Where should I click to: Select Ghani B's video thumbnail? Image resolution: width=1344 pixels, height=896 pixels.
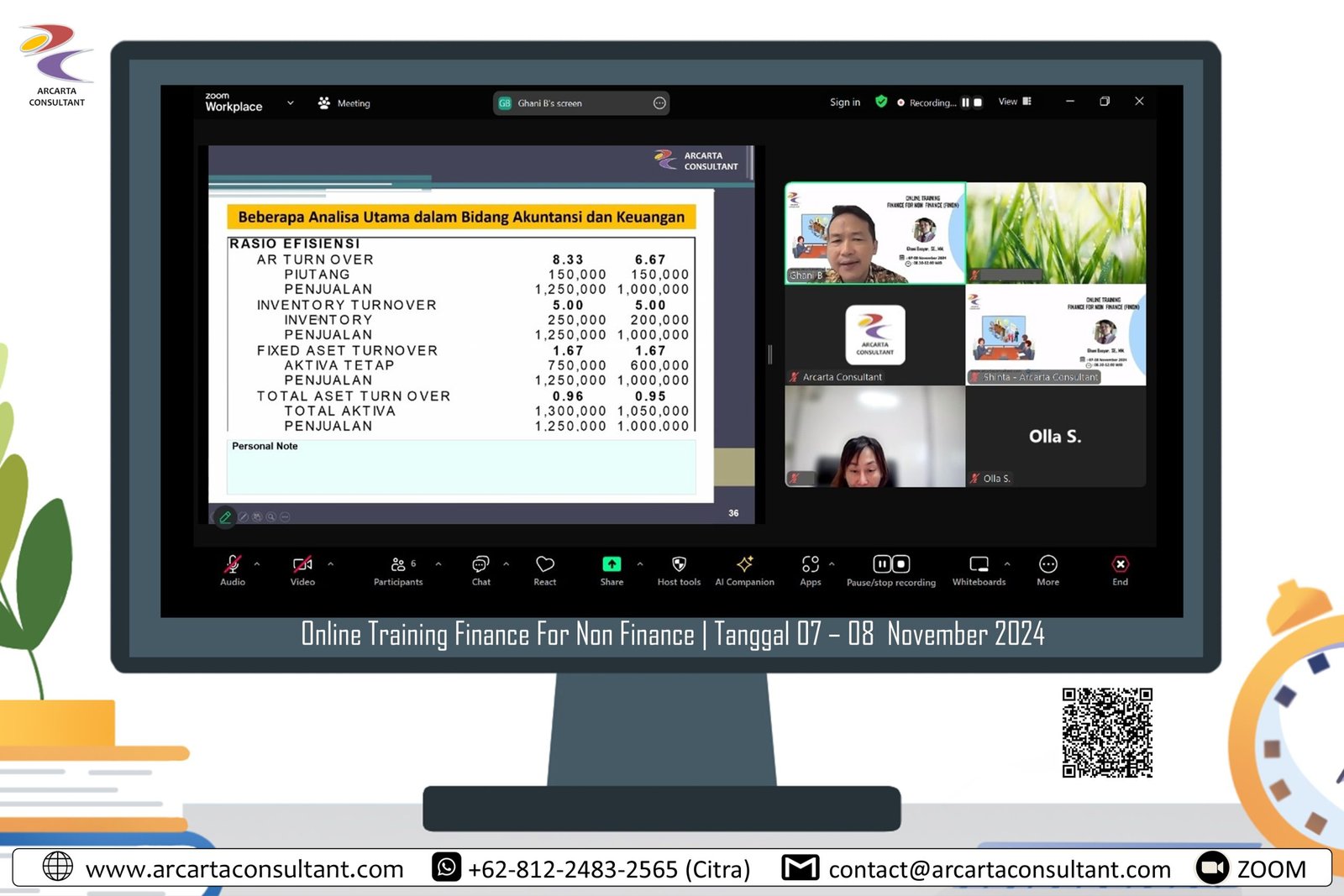(874, 233)
